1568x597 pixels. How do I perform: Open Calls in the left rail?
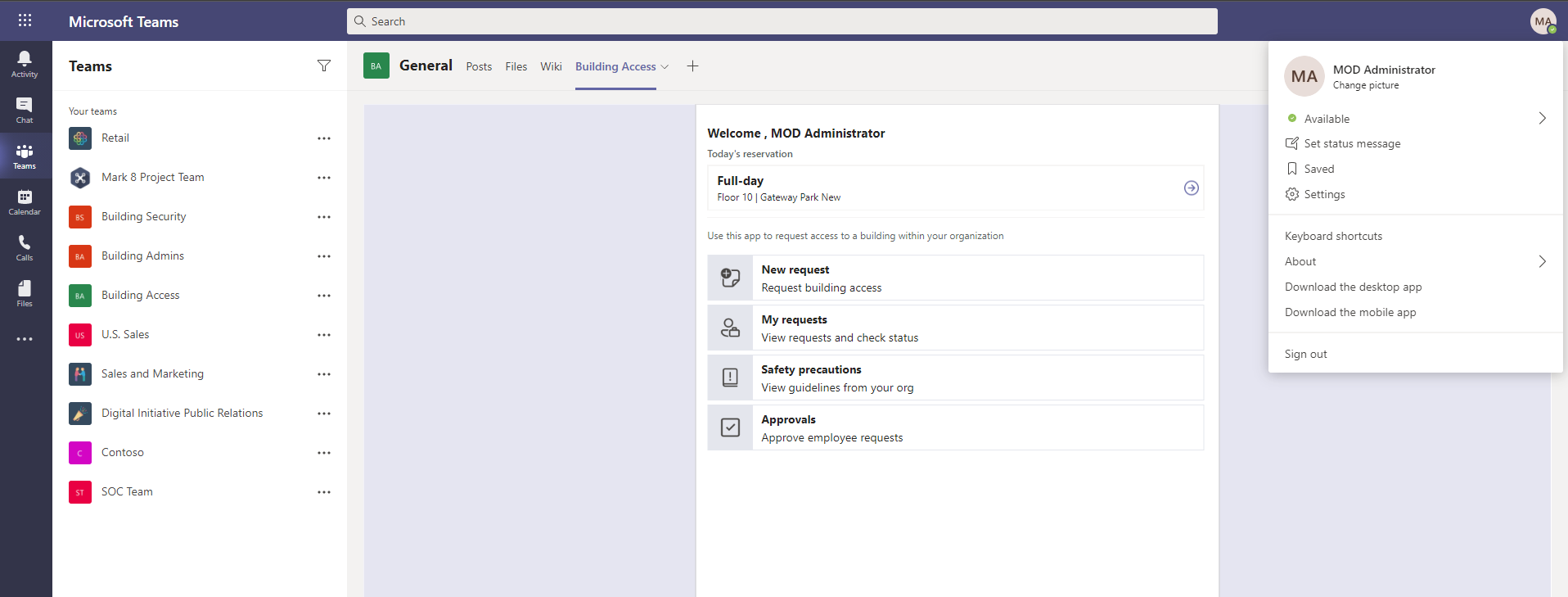tap(25, 247)
